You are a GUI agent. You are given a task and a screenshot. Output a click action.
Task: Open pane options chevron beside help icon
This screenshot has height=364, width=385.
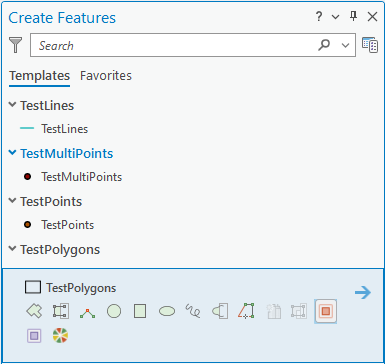[336, 17]
